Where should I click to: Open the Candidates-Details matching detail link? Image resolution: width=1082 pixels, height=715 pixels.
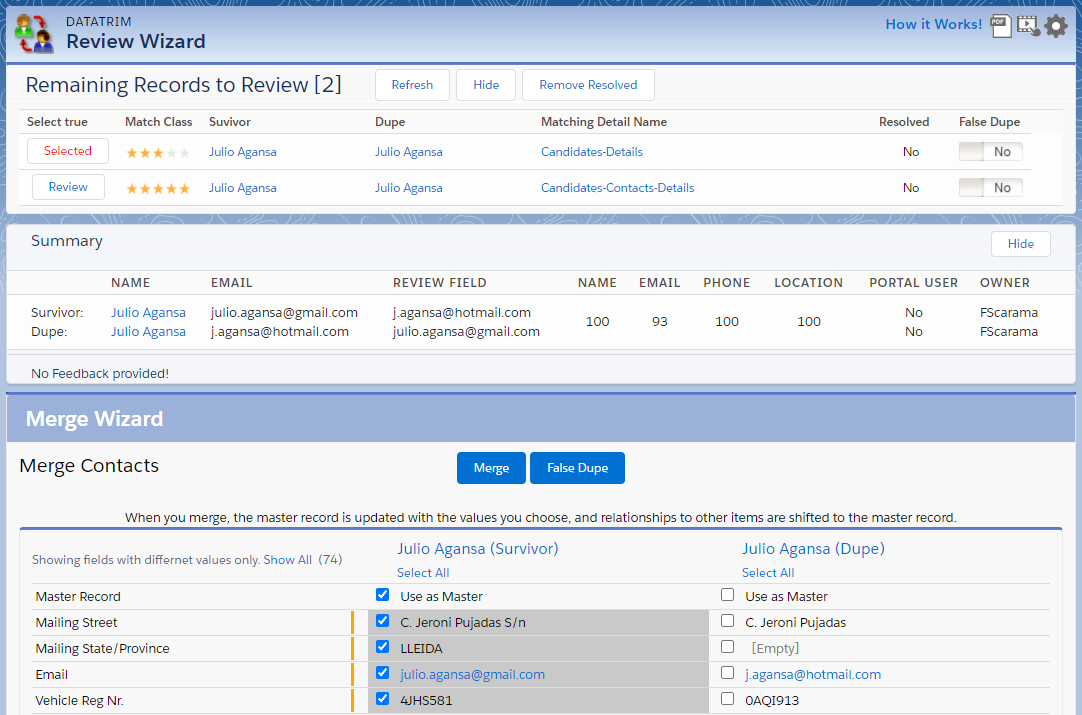click(x=591, y=152)
